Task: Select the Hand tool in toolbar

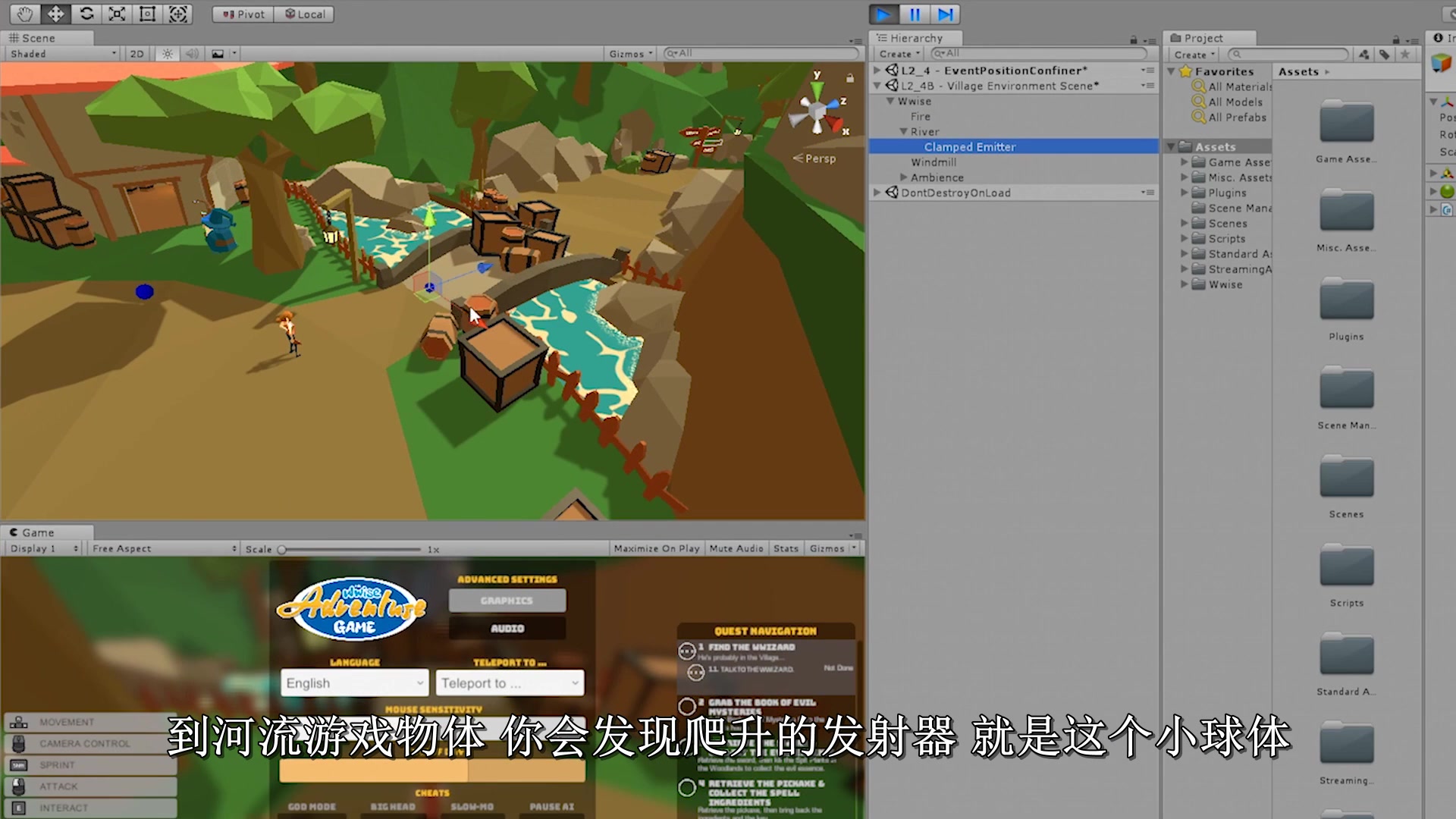Action: (25, 14)
